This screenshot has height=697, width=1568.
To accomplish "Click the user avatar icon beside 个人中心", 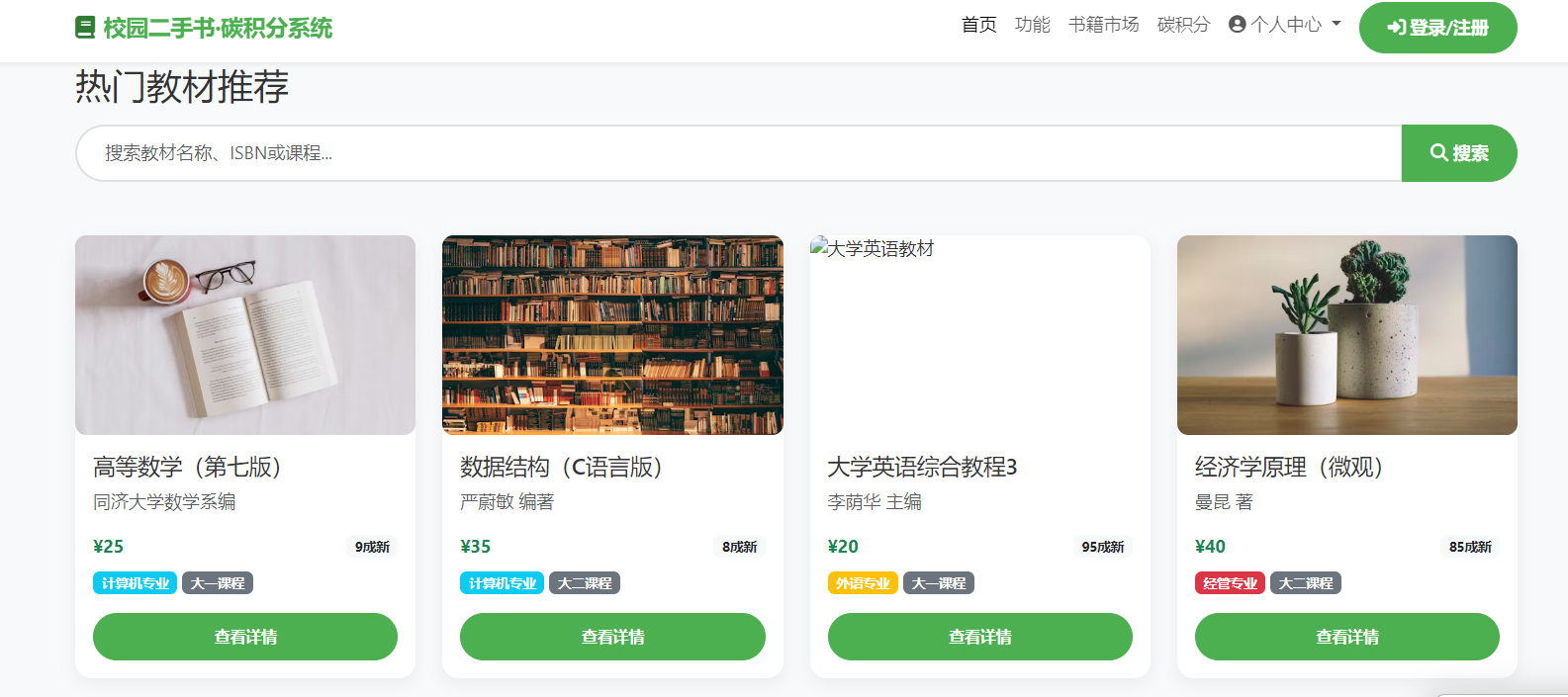I will click(x=1237, y=24).
